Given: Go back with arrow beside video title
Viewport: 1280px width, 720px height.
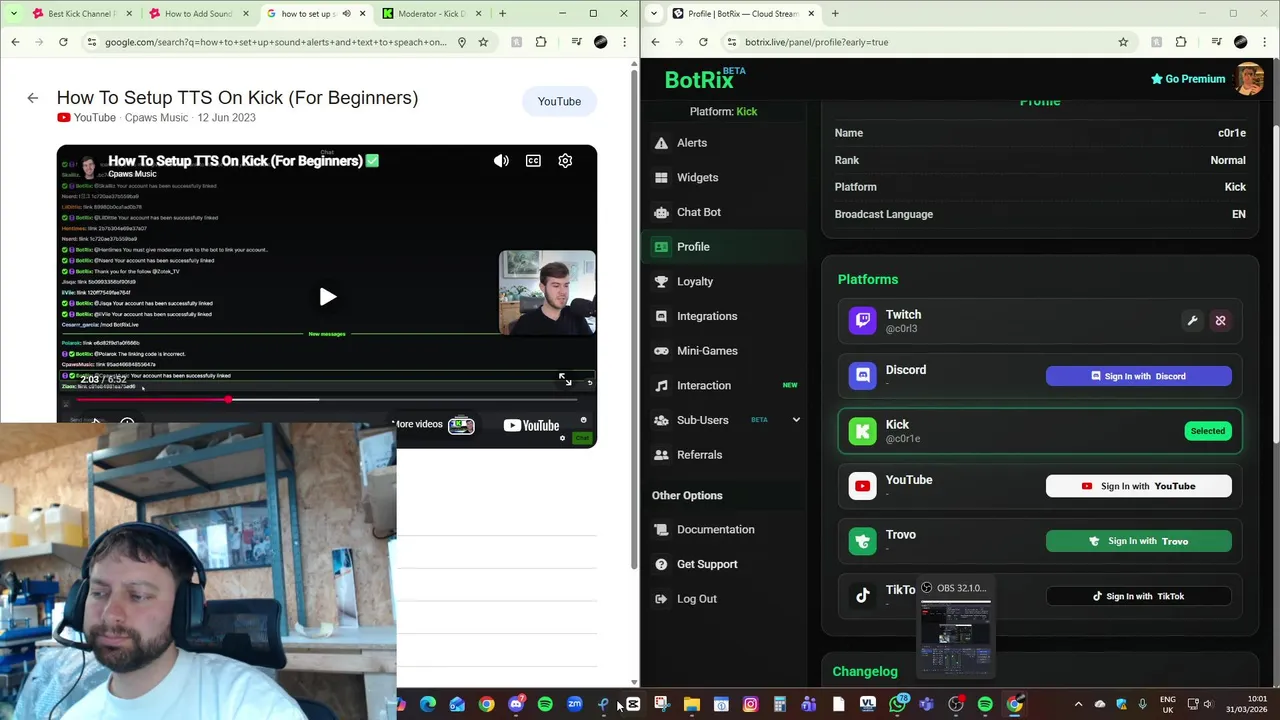Looking at the screenshot, I should coord(32,98).
